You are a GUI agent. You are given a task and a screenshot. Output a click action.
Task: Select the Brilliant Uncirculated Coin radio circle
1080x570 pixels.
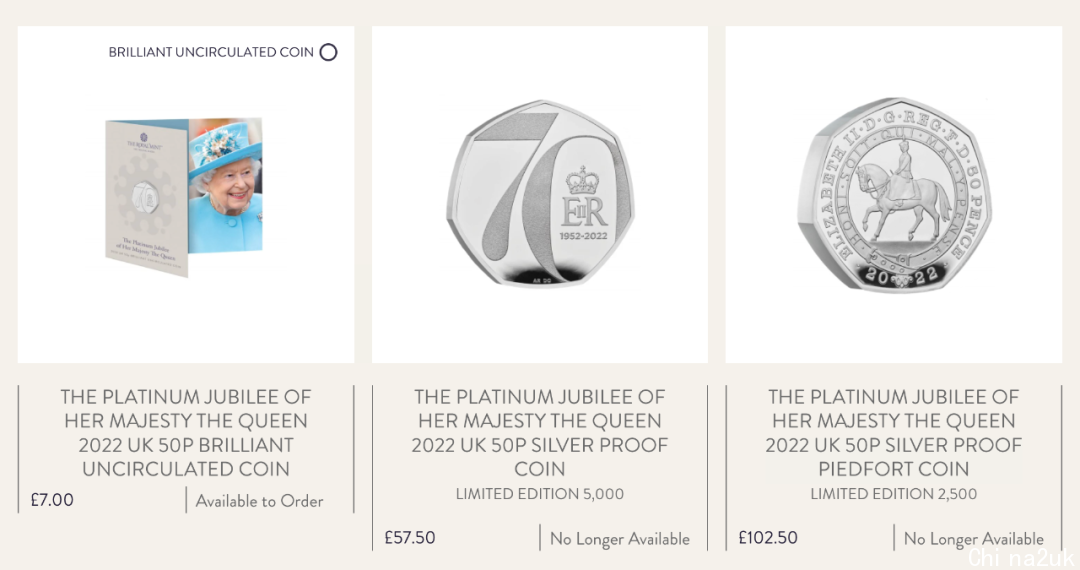329,52
